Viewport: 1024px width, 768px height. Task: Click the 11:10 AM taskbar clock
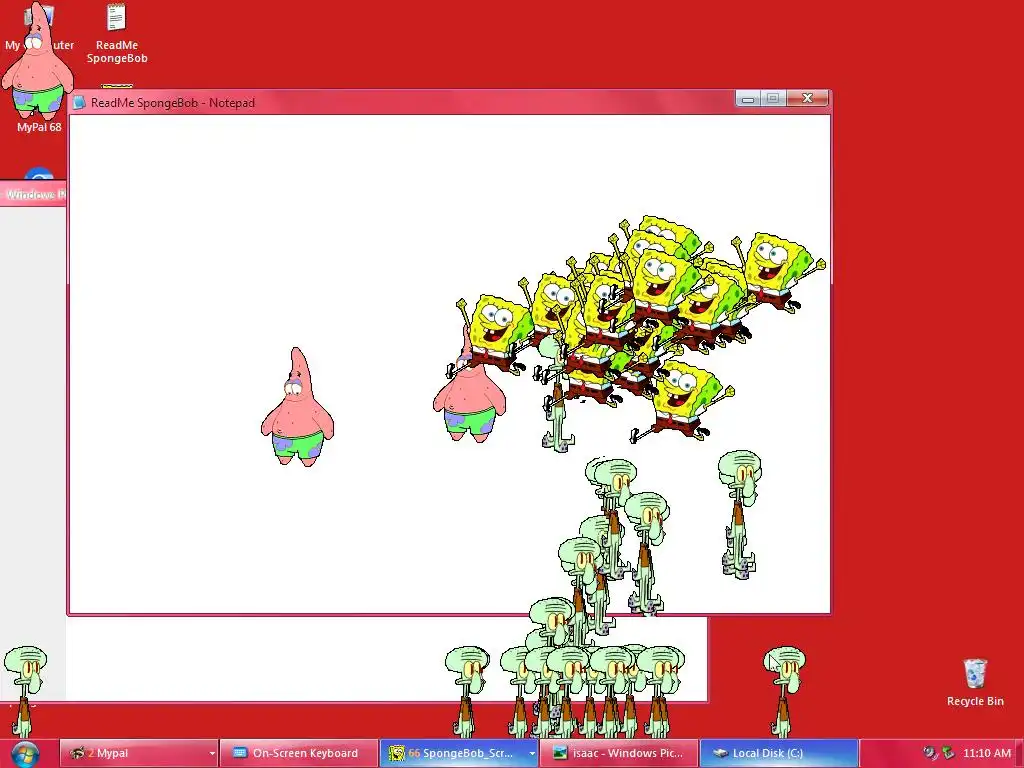pyautogui.click(x=987, y=753)
